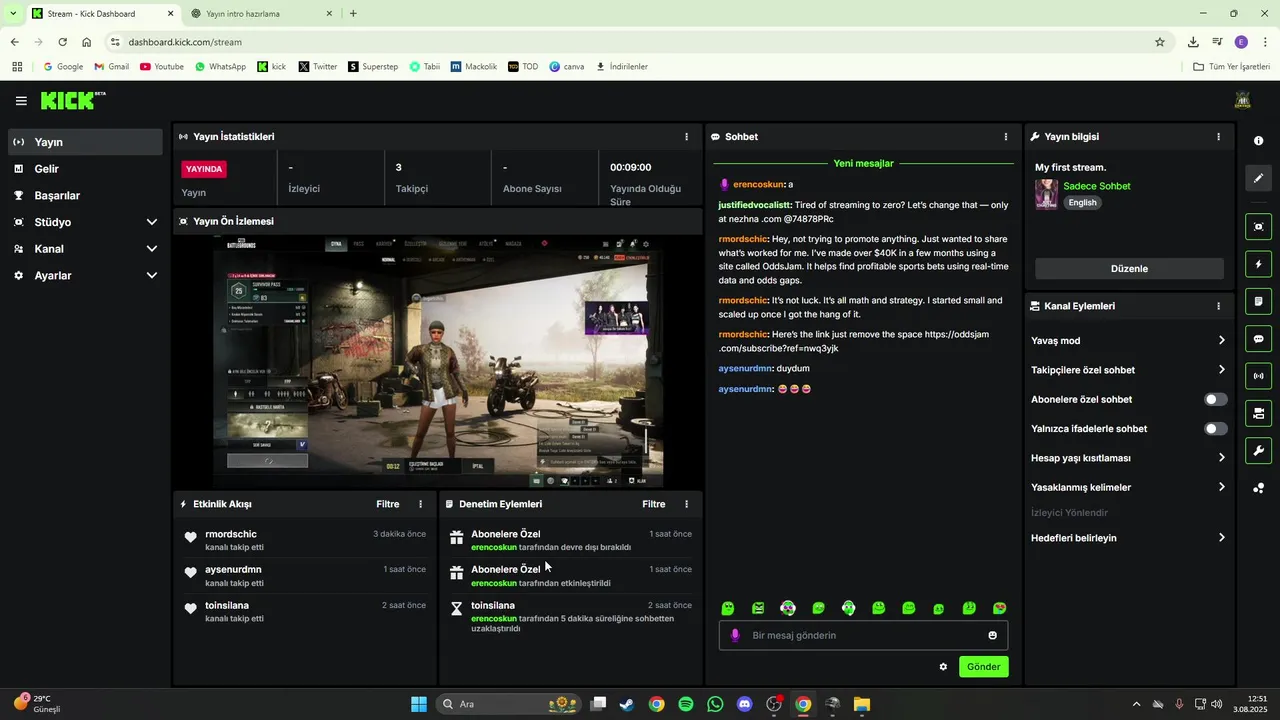Image resolution: width=1280 pixels, height=720 pixels.
Task: Open Sohbet panel three-dot menu
Action: 1006,137
